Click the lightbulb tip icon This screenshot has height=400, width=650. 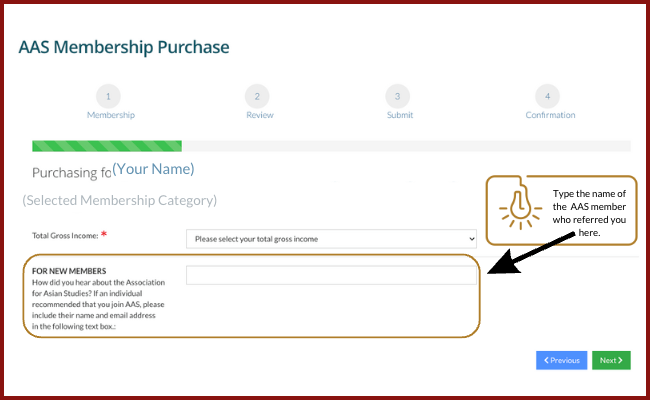tap(520, 209)
